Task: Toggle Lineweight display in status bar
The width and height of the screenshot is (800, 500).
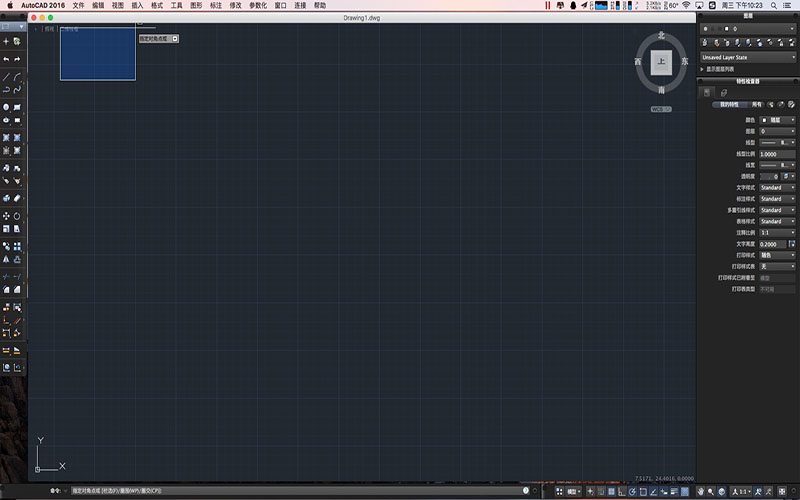Action: pos(674,491)
